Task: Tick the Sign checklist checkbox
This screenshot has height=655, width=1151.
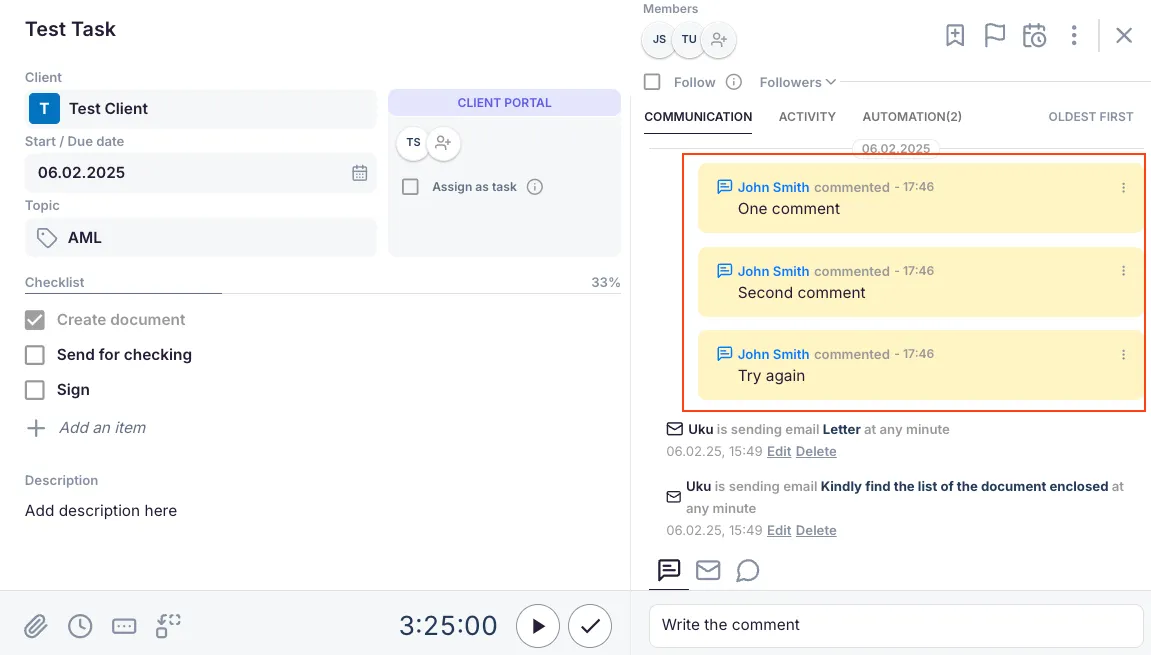Action: (35, 390)
